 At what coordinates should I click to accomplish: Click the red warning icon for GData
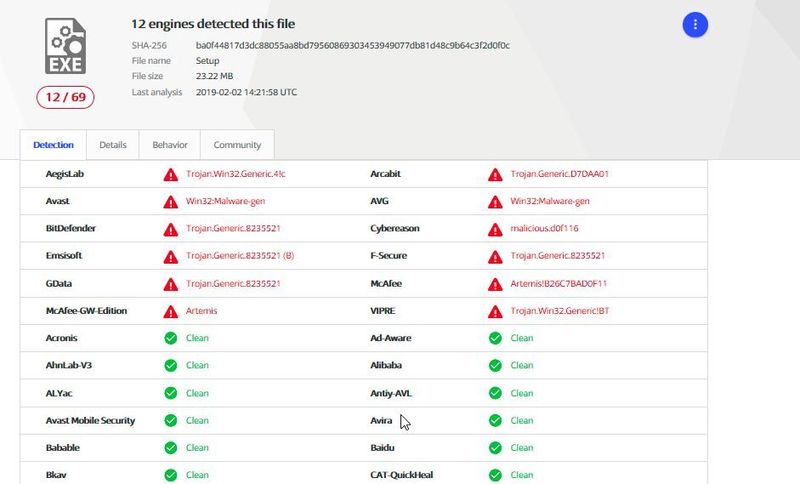[170, 284]
